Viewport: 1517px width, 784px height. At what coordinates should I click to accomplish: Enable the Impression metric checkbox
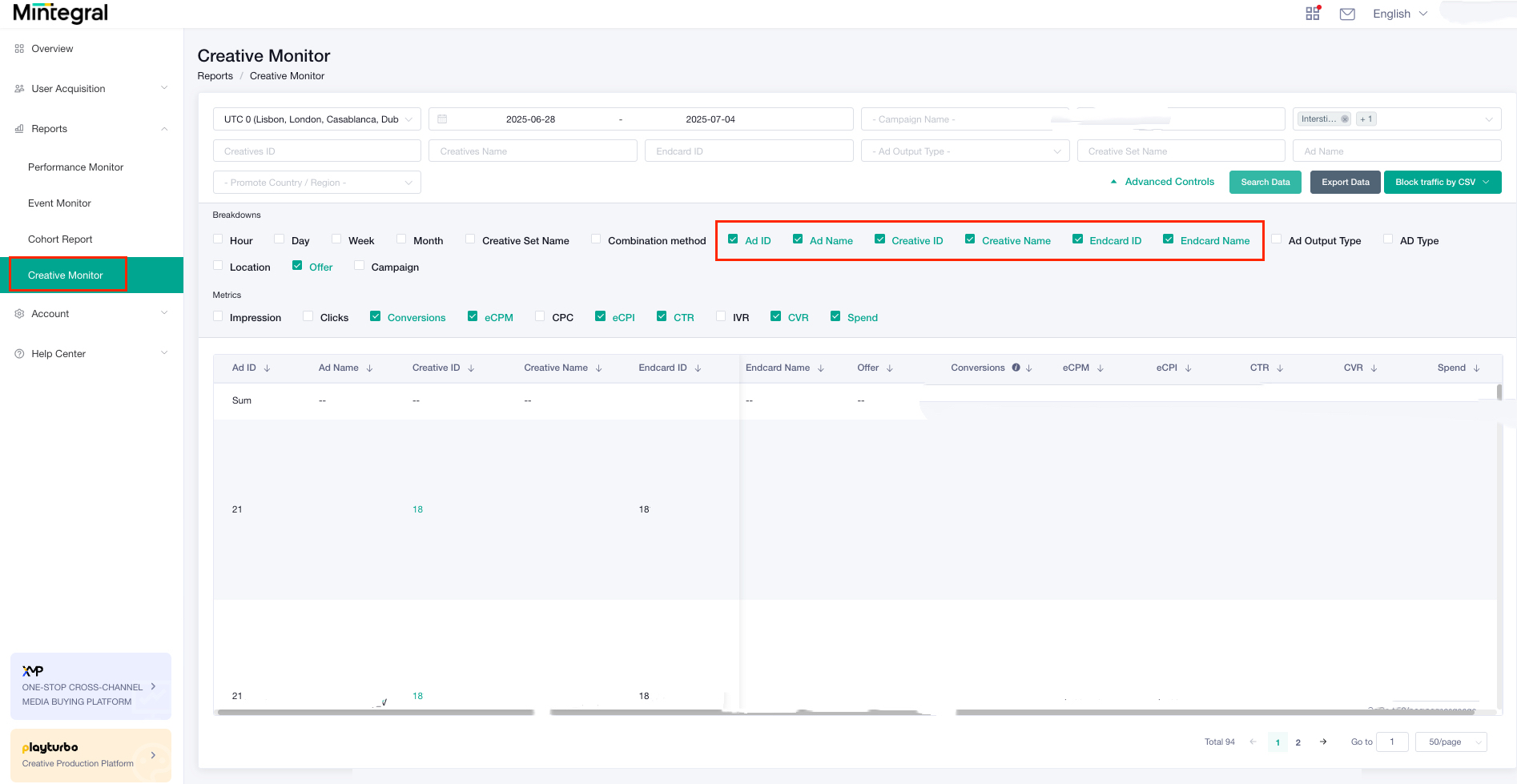click(x=217, y=316)
